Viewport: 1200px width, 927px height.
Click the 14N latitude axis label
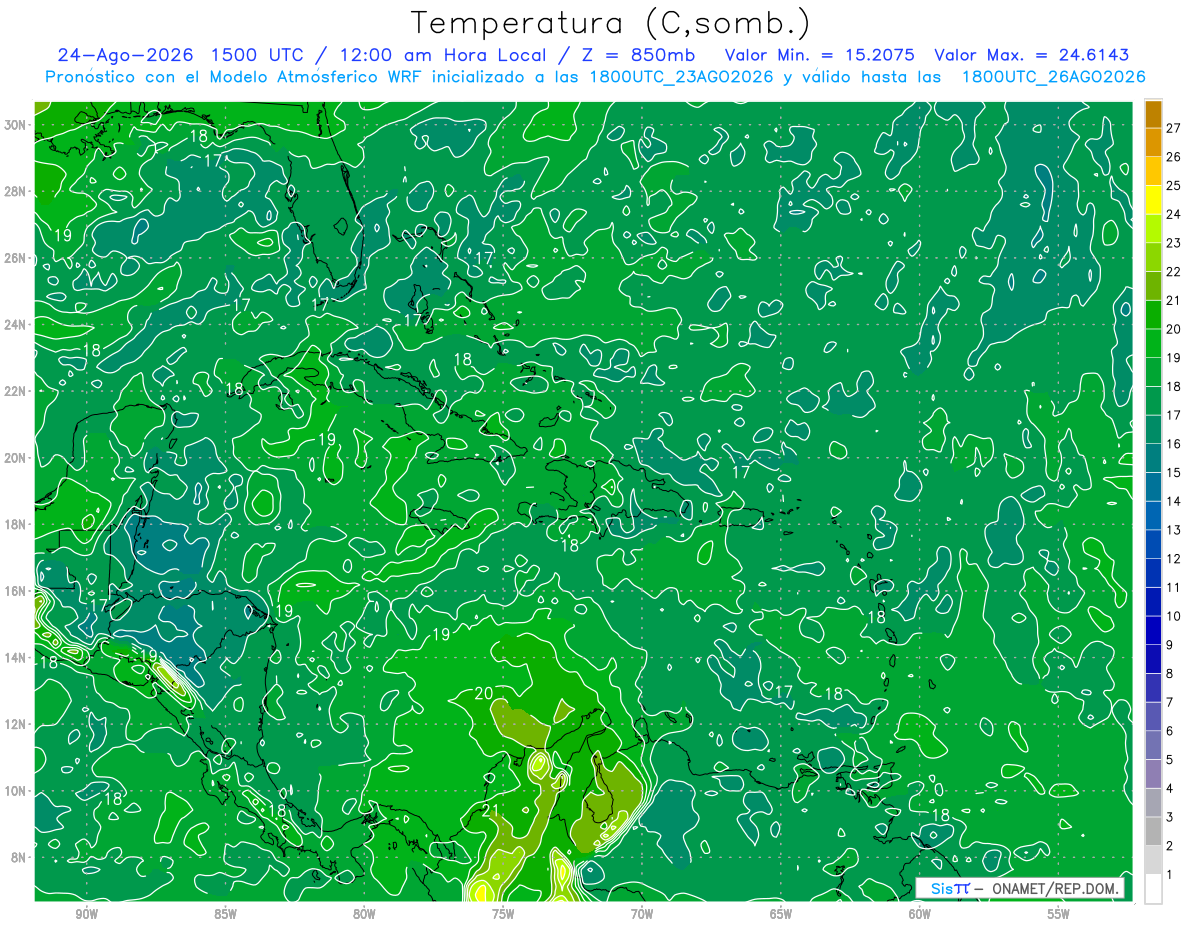pyautogui.click(x=17, y=658)
